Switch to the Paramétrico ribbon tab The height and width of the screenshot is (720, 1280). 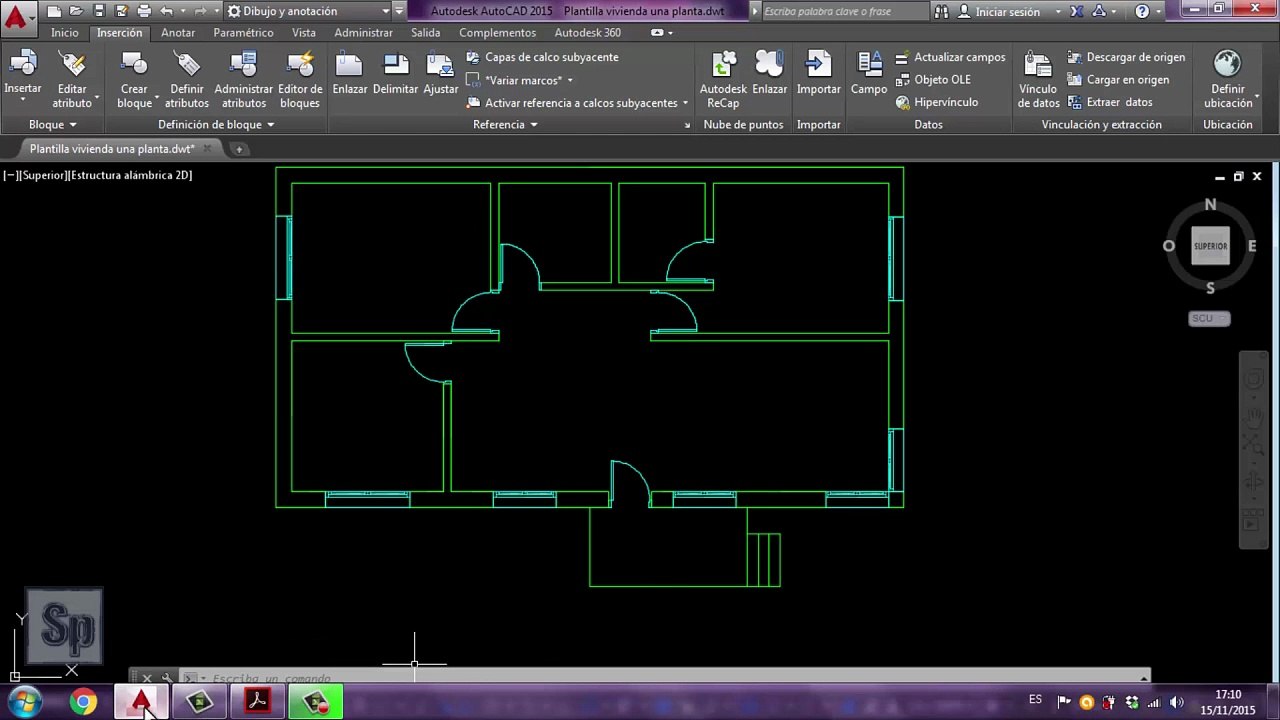[x=243, y=33]
